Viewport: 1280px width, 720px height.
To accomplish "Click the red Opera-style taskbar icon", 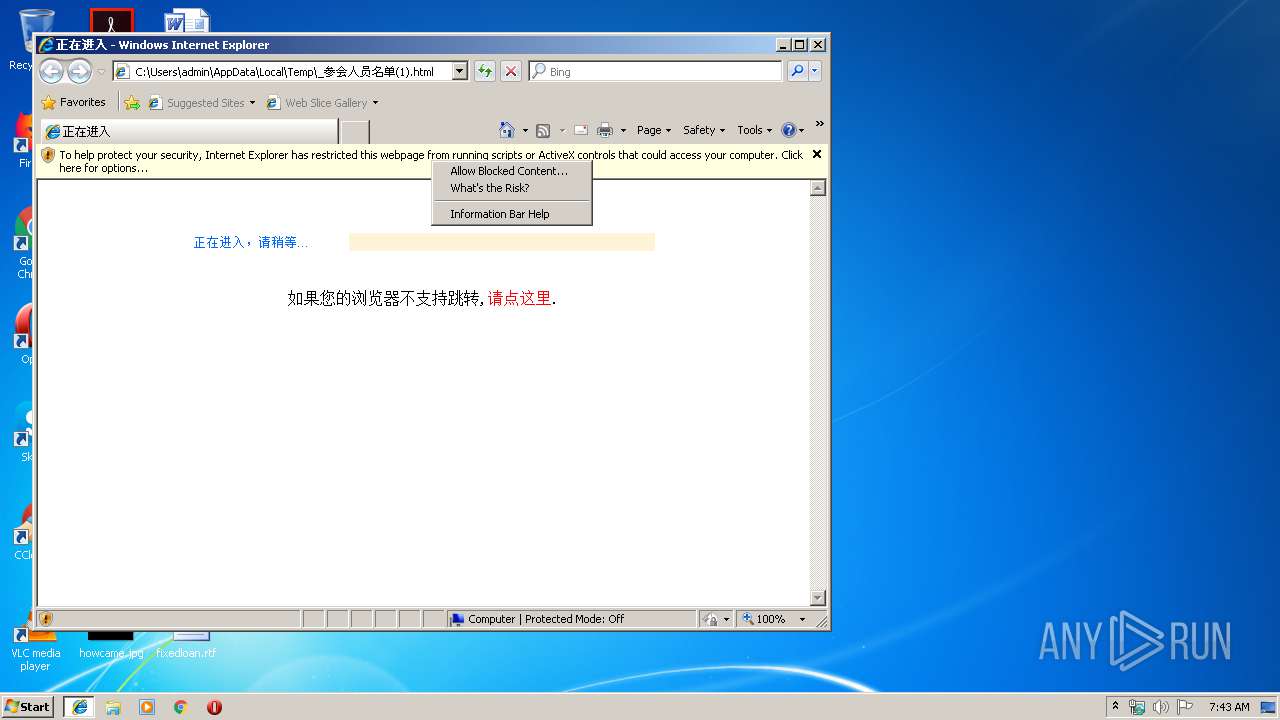I will 214,706.
